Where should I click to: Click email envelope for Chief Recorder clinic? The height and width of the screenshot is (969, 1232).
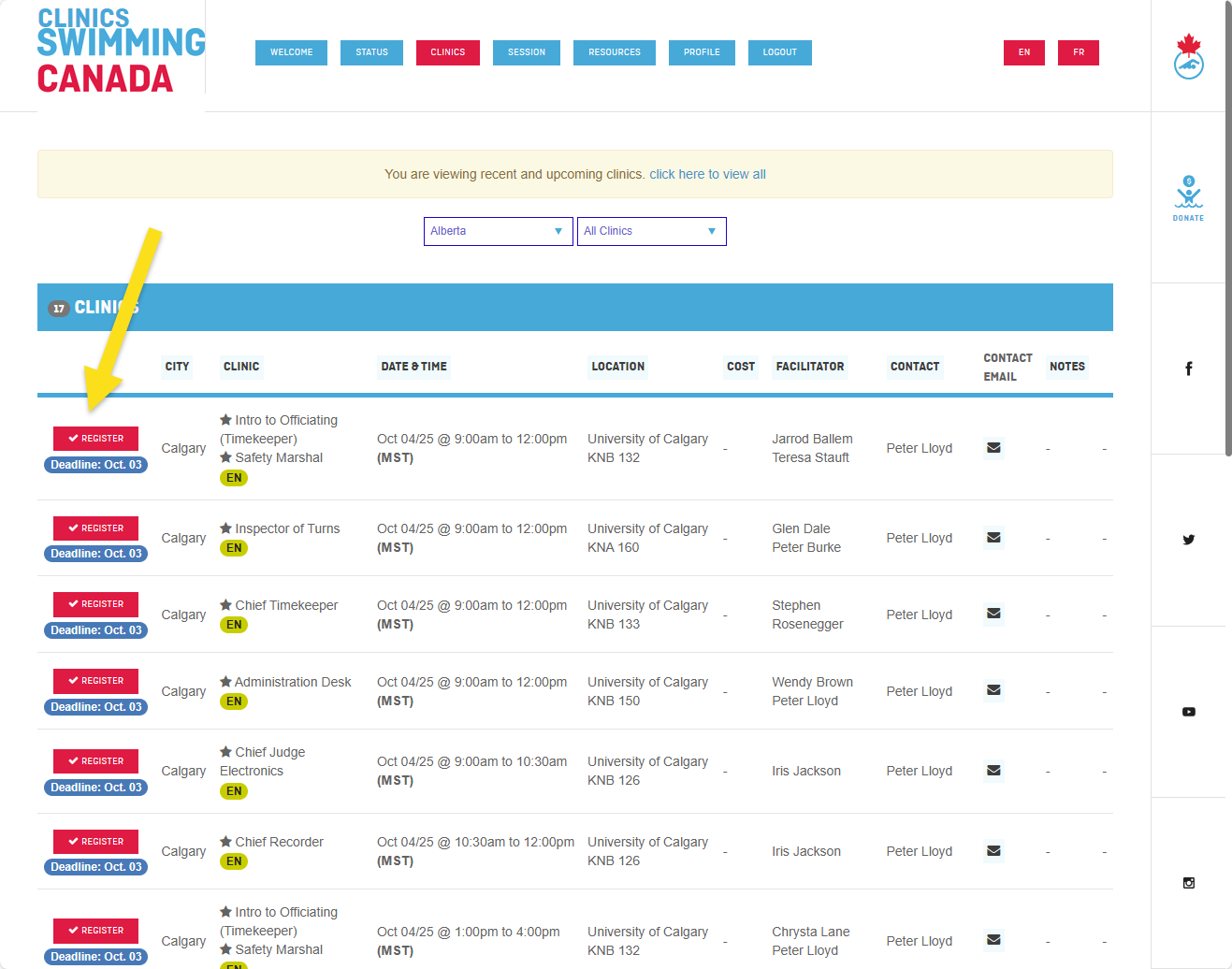point(993,851)
